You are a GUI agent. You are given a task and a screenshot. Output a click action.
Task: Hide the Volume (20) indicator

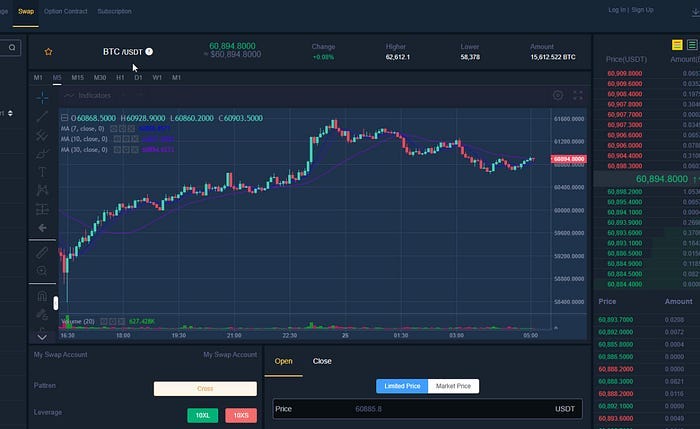(103, 321)
